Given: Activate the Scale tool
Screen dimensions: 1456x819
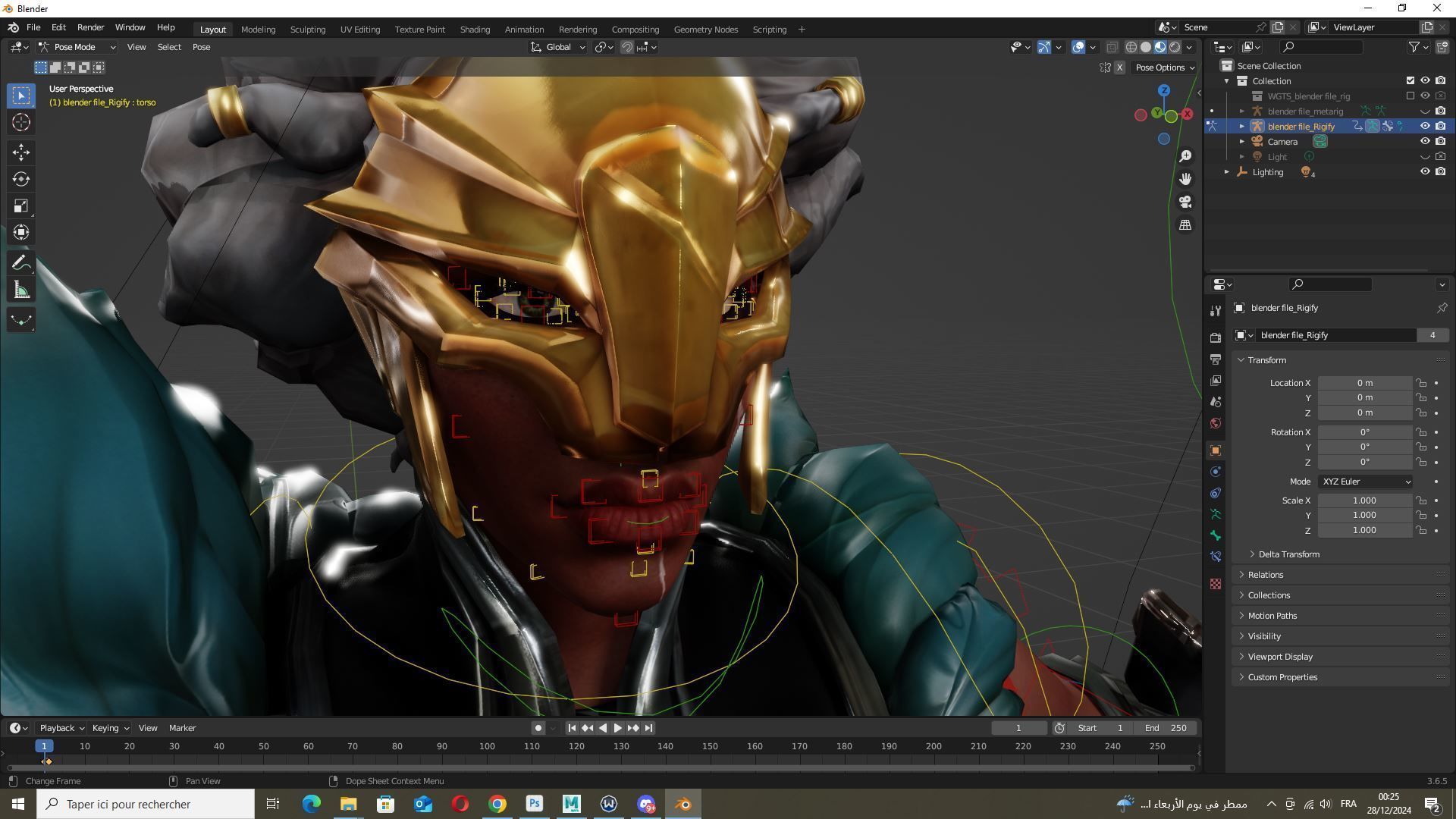Looking at the screenshot, I should (x=21, y=206).
